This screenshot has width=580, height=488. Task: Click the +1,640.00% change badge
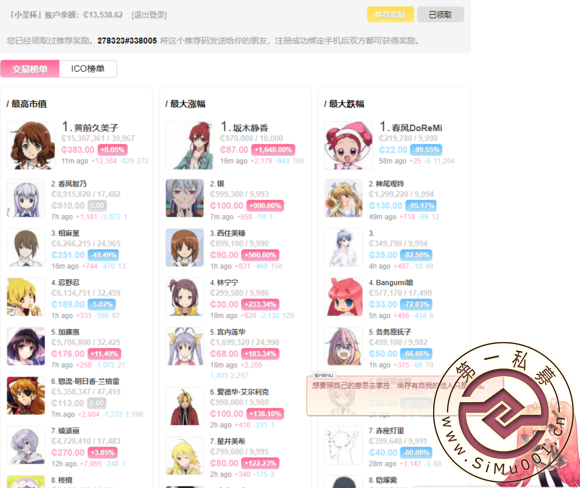[273, 150]
